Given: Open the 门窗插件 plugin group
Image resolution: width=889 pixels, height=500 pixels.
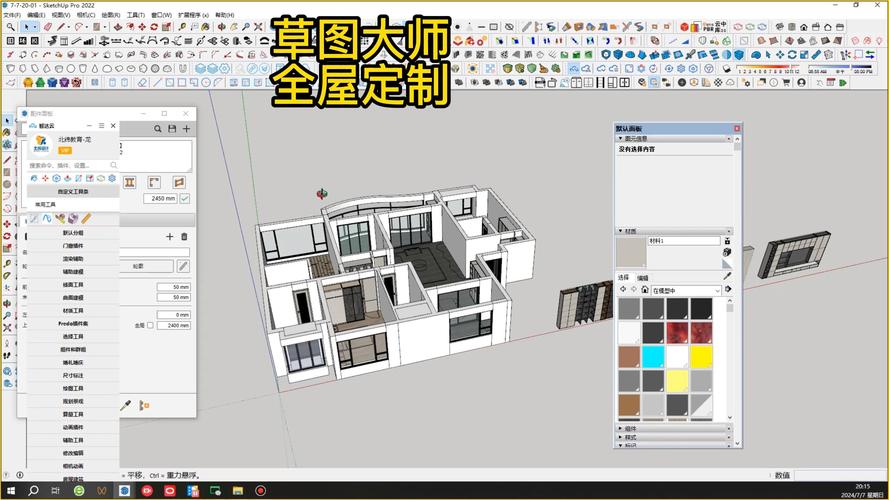Looking at the screenshot, I should tap(73, 245).
